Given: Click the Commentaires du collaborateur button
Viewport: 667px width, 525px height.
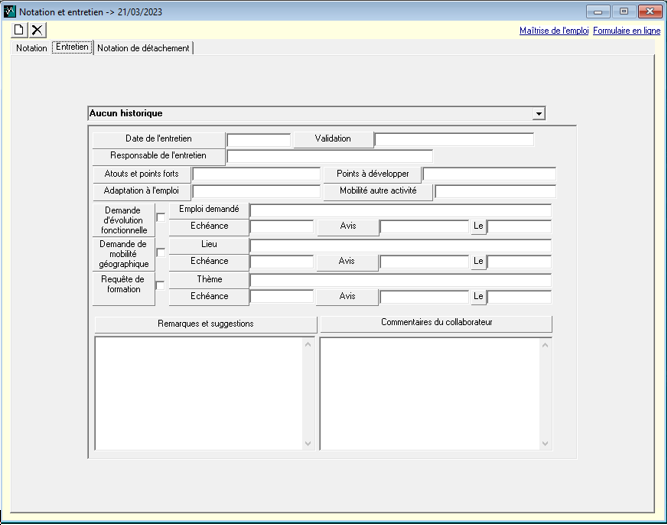Looking at the screenshot, I should tap(435, 323).
